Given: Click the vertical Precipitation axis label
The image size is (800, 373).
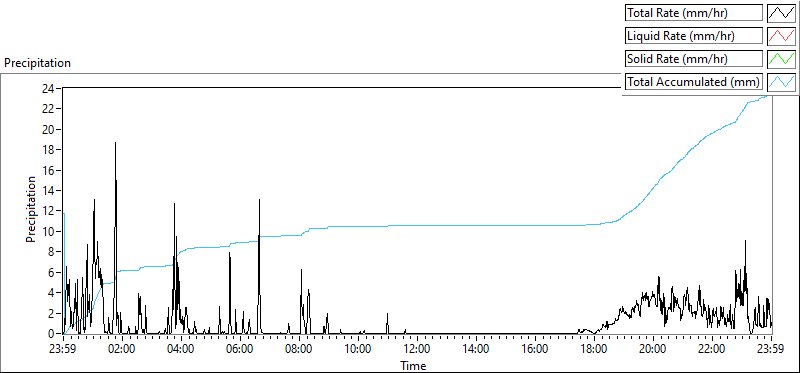Looking at the screenshot, I should [31, 209].
